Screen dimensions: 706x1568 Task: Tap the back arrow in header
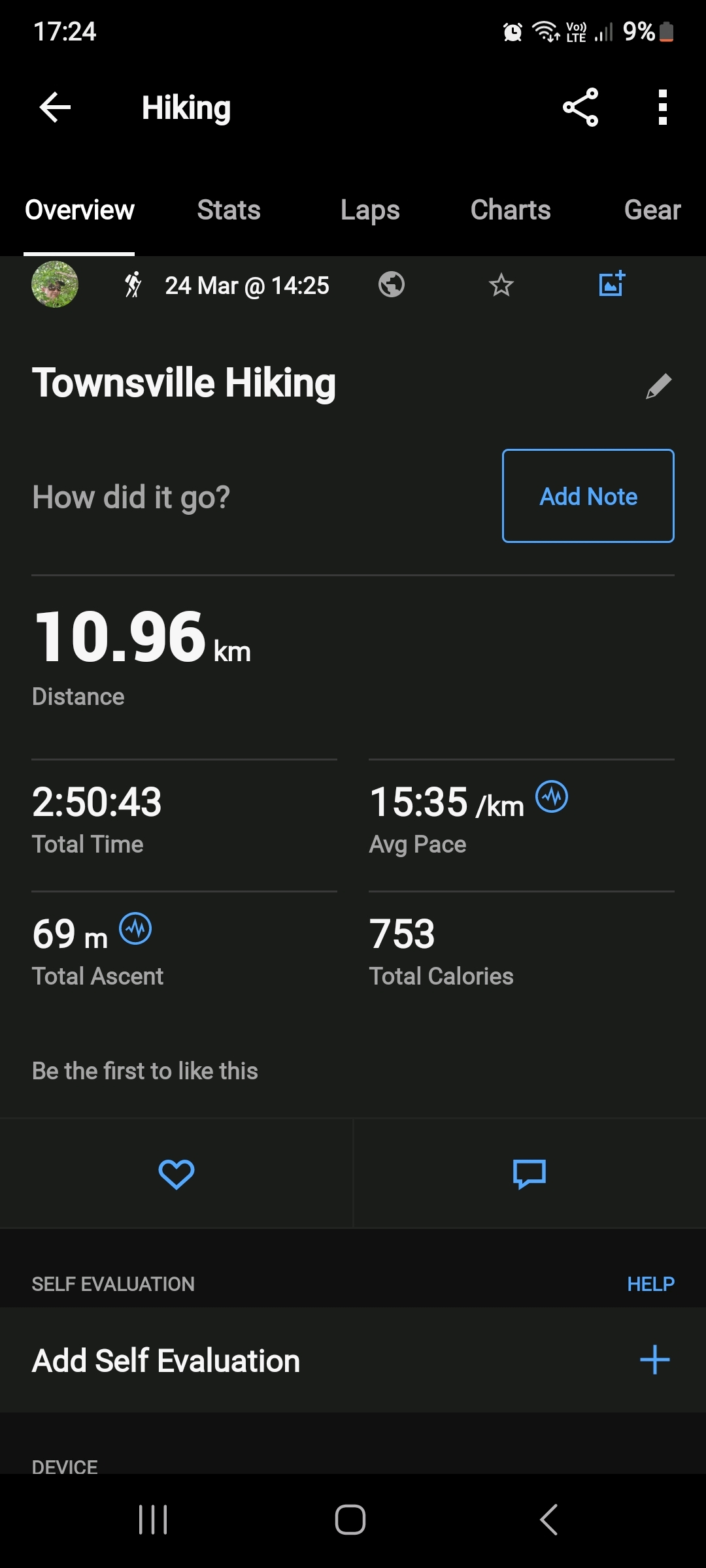55,108
